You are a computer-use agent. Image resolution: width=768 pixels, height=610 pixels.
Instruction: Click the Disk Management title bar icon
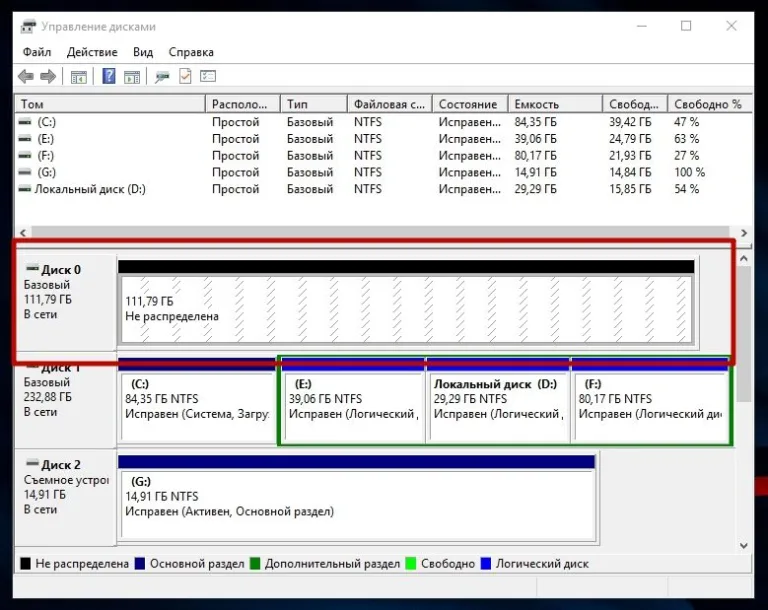coord(28,26)
